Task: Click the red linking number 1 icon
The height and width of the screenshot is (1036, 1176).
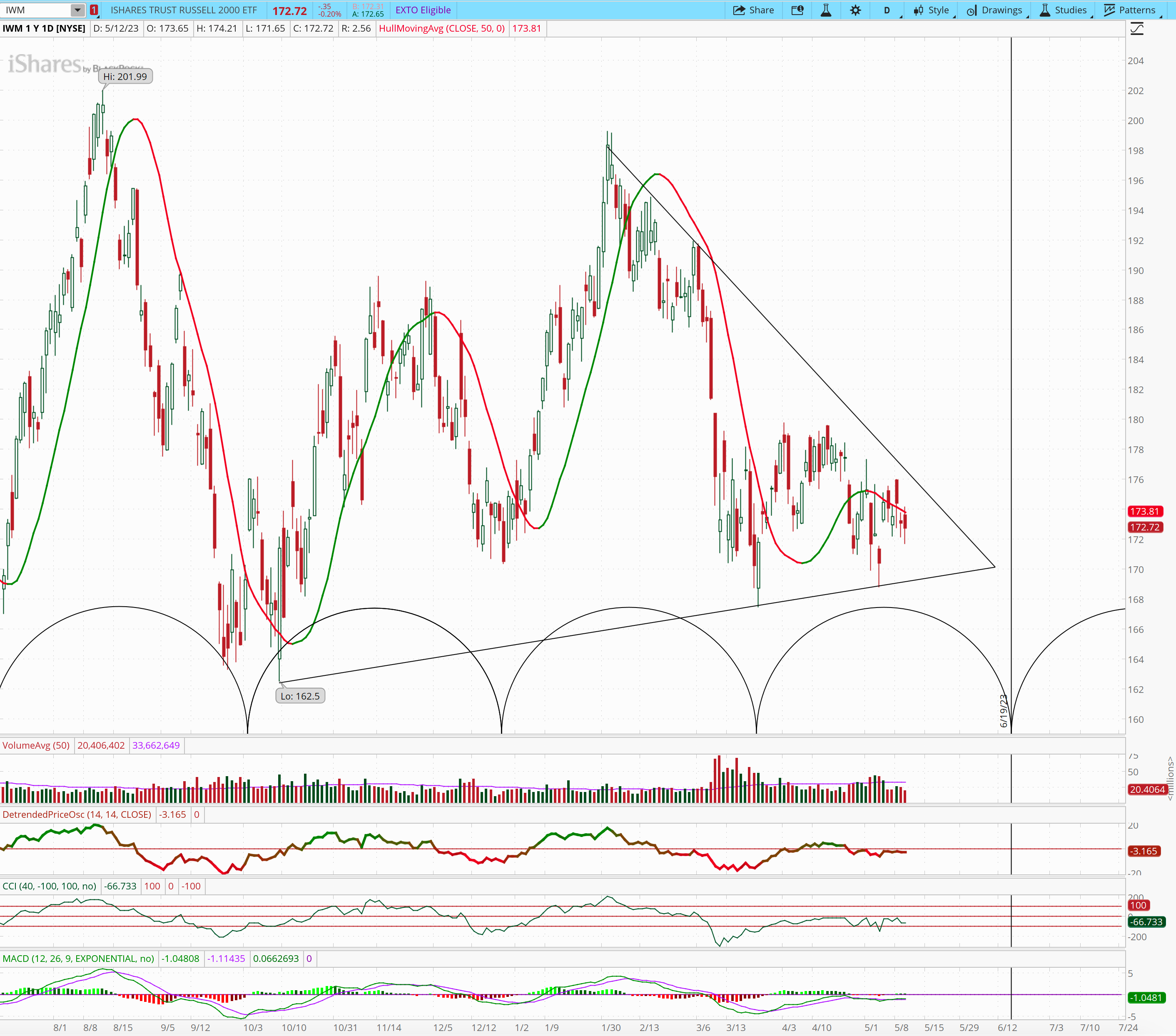Action: click(94, 10)
